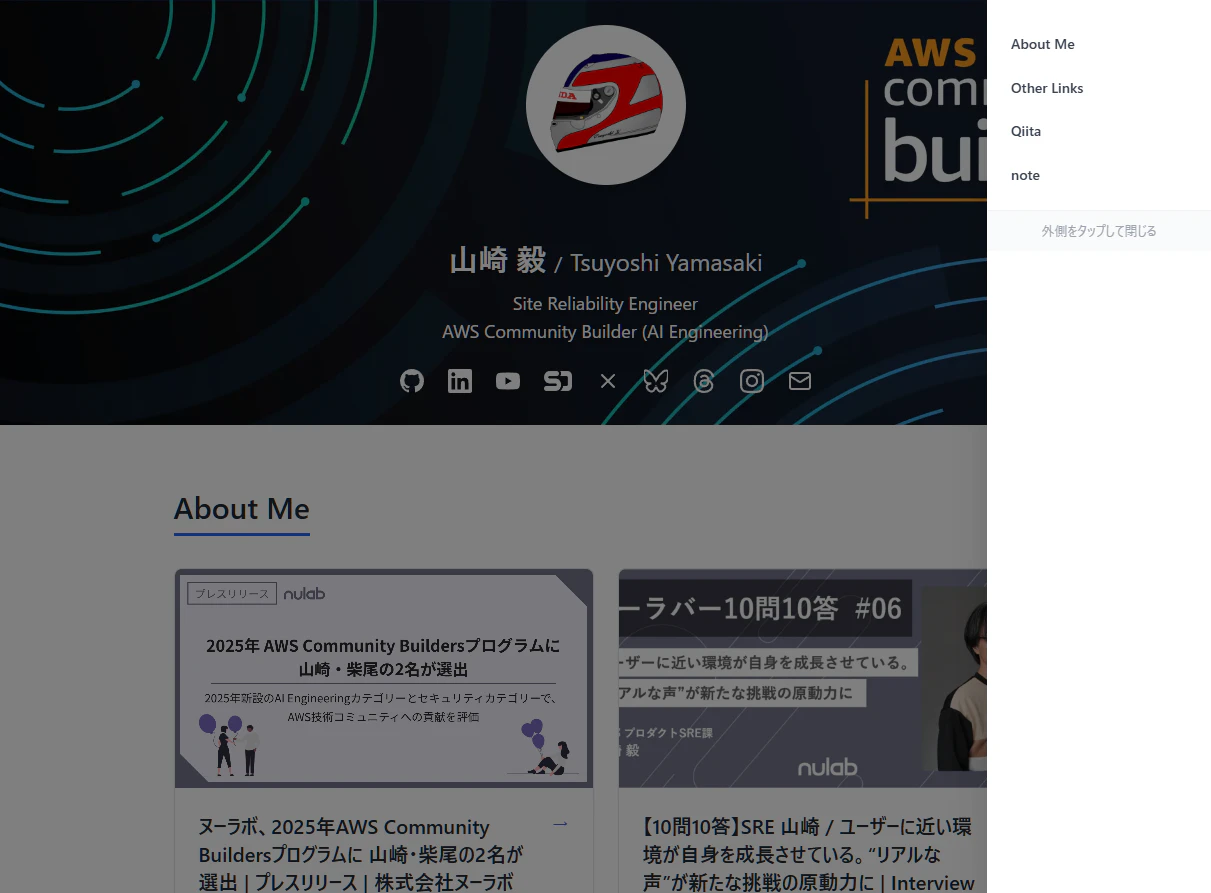Viewport: 1211px width, 893px height.
Task: Open the Speaker Deck icon
Action: (x=557, y=381)
